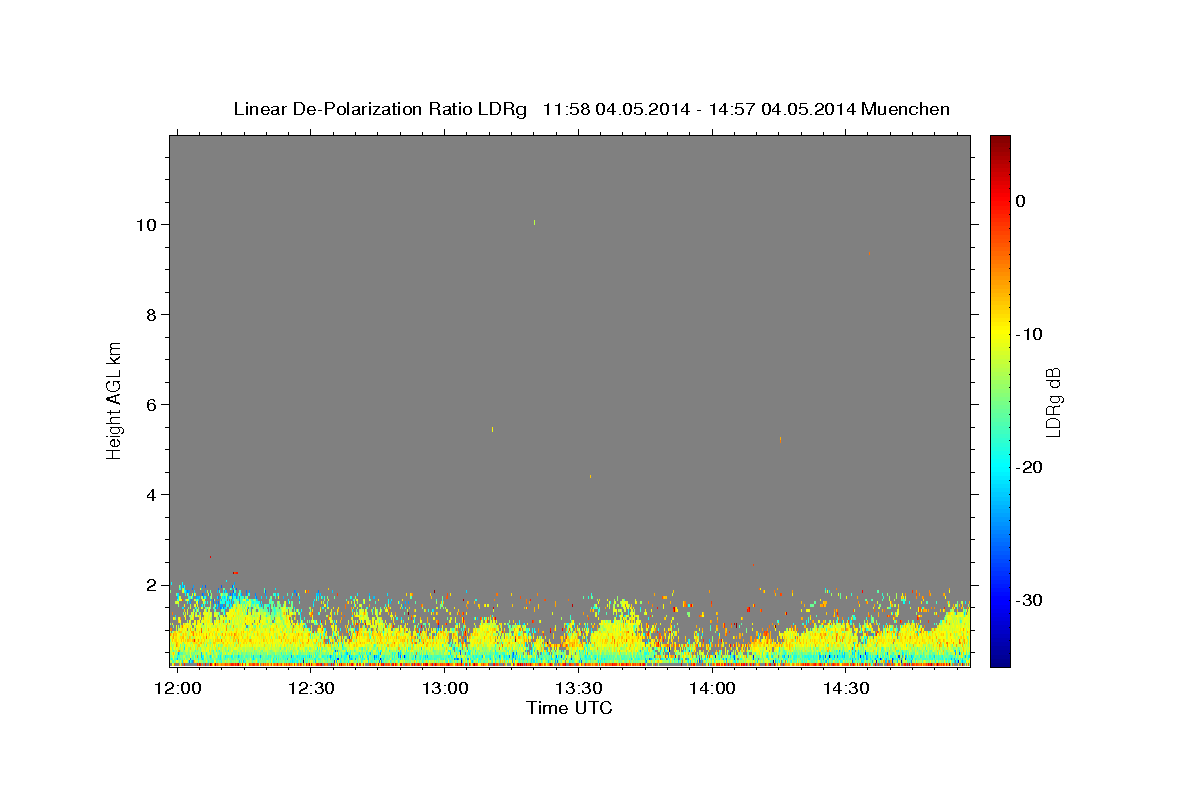Click the plot title text
The width and height of the screenshot is (1200, 800).
591,109
